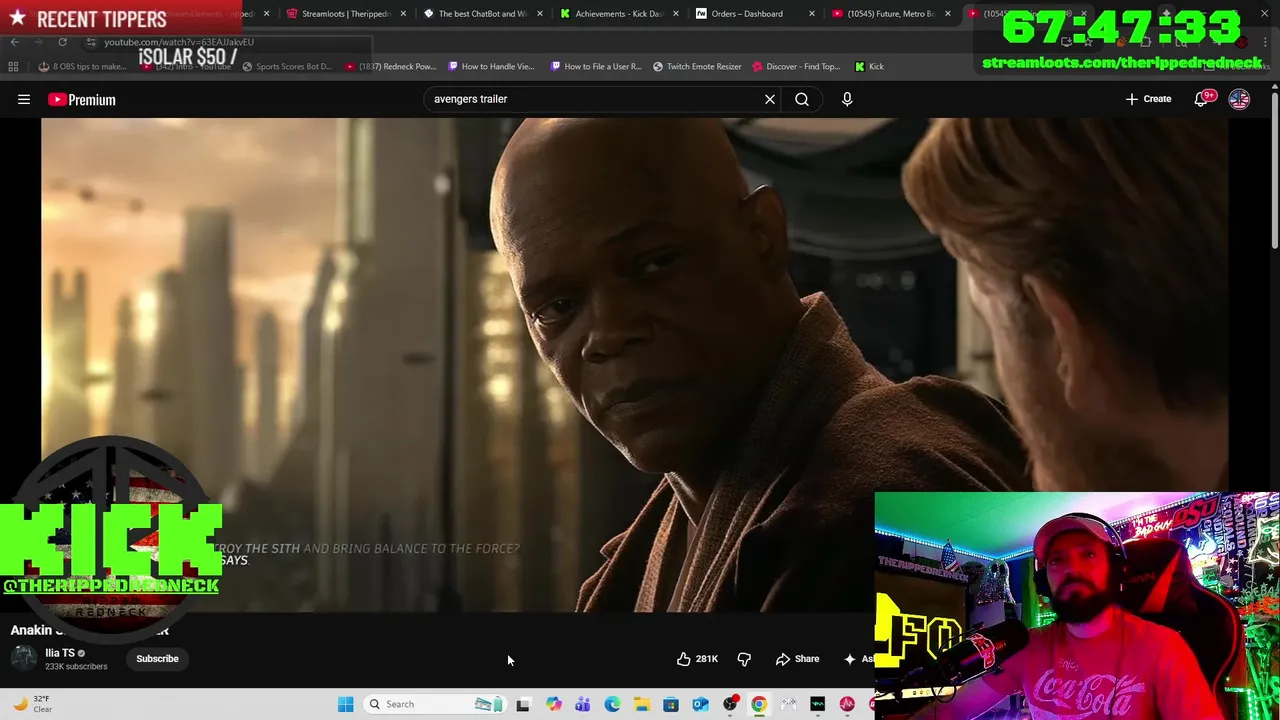
Task: Close the Orders – Dashboard tab
Action: (x=812, y=14)
